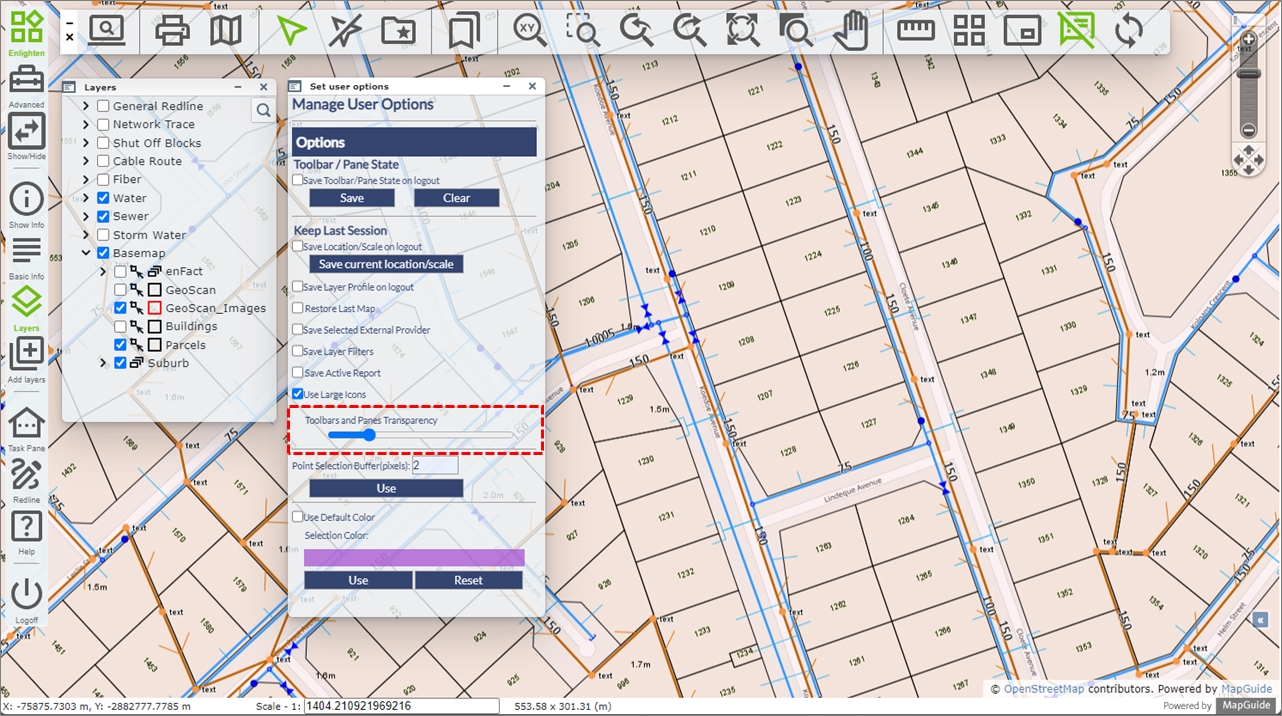The height and width of the screenshot is (716, 1282).
Task: Click the print icon in toolbar
Action: (x=172, y=31)
